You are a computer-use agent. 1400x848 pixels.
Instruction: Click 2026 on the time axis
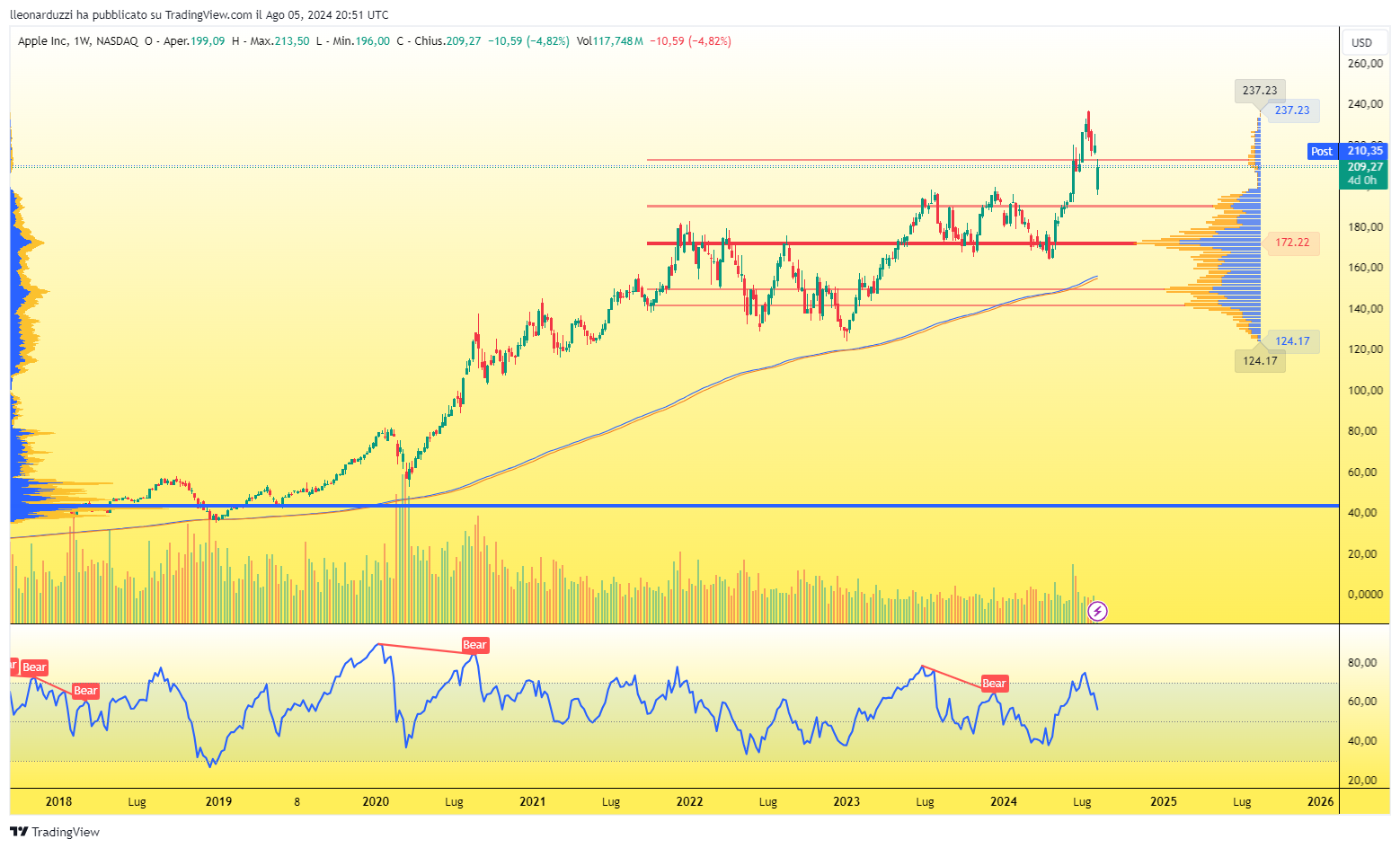(1320, 802)
